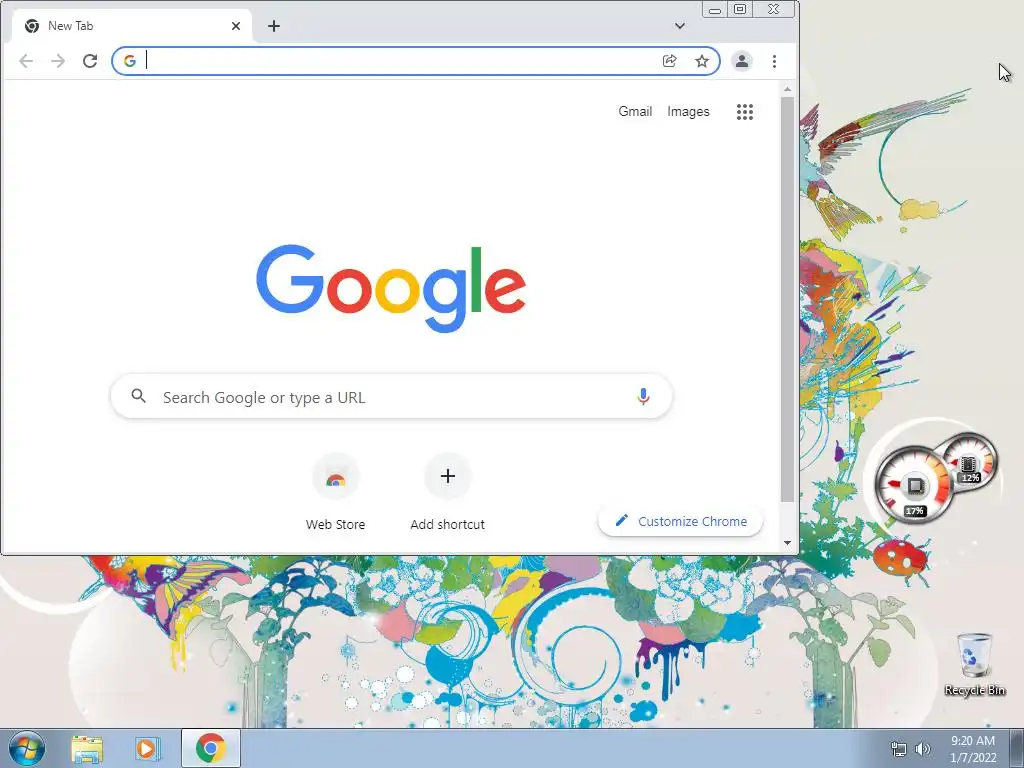Viewport: 1024px width, 768px height.
Task: Close the New Tab tab
Action: point(236,26)
